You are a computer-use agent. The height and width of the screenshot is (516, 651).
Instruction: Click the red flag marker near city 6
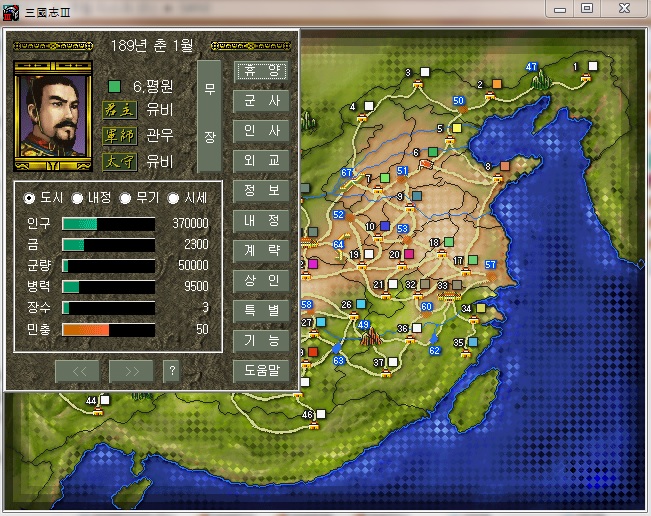426,164
